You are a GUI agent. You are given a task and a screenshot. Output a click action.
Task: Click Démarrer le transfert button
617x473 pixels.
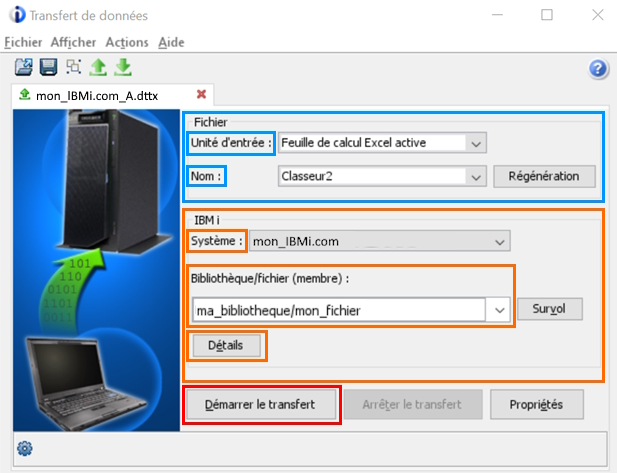pos(260,405)
